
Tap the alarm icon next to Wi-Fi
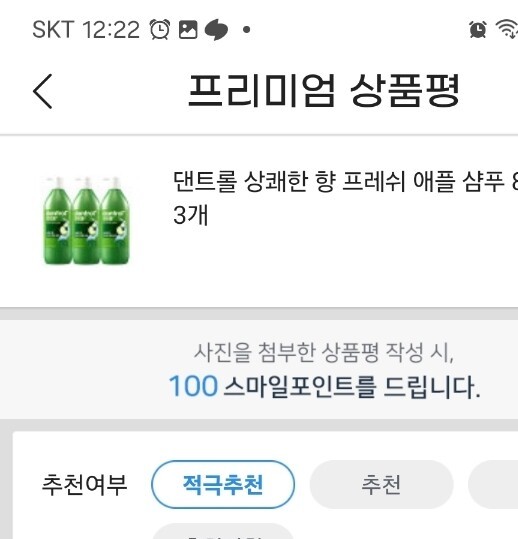[478, 29]
